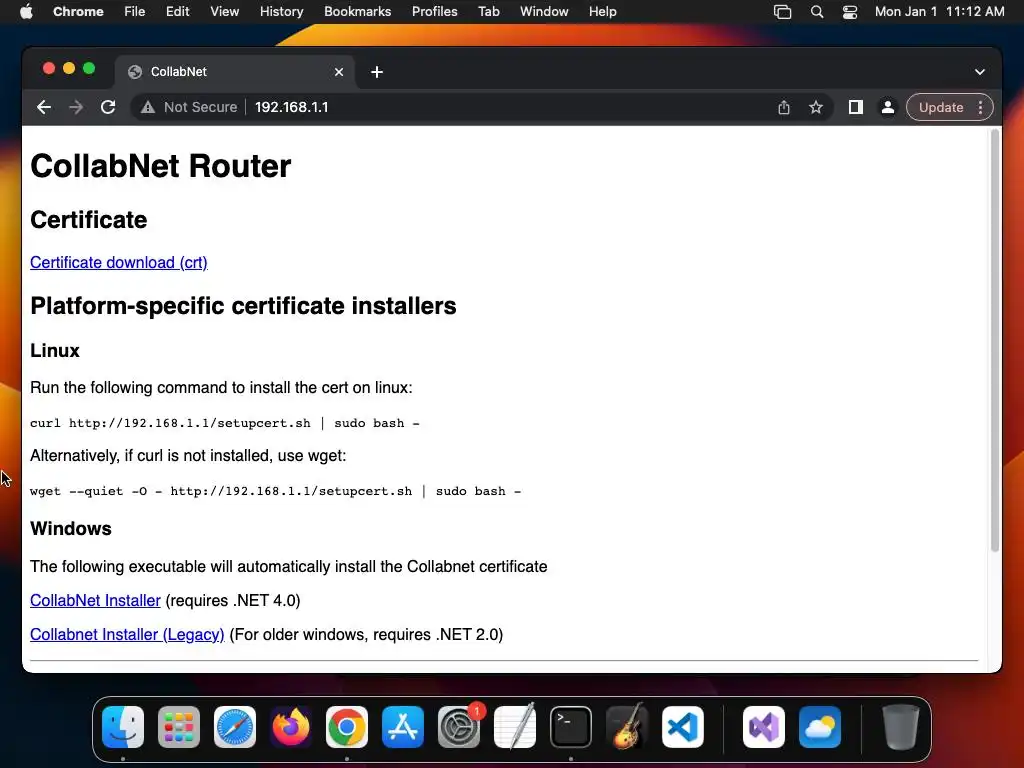1024x768 pixels.
Task: Open the Collabnet Installer (Legacy) link
Action: (x=127, y=634)
